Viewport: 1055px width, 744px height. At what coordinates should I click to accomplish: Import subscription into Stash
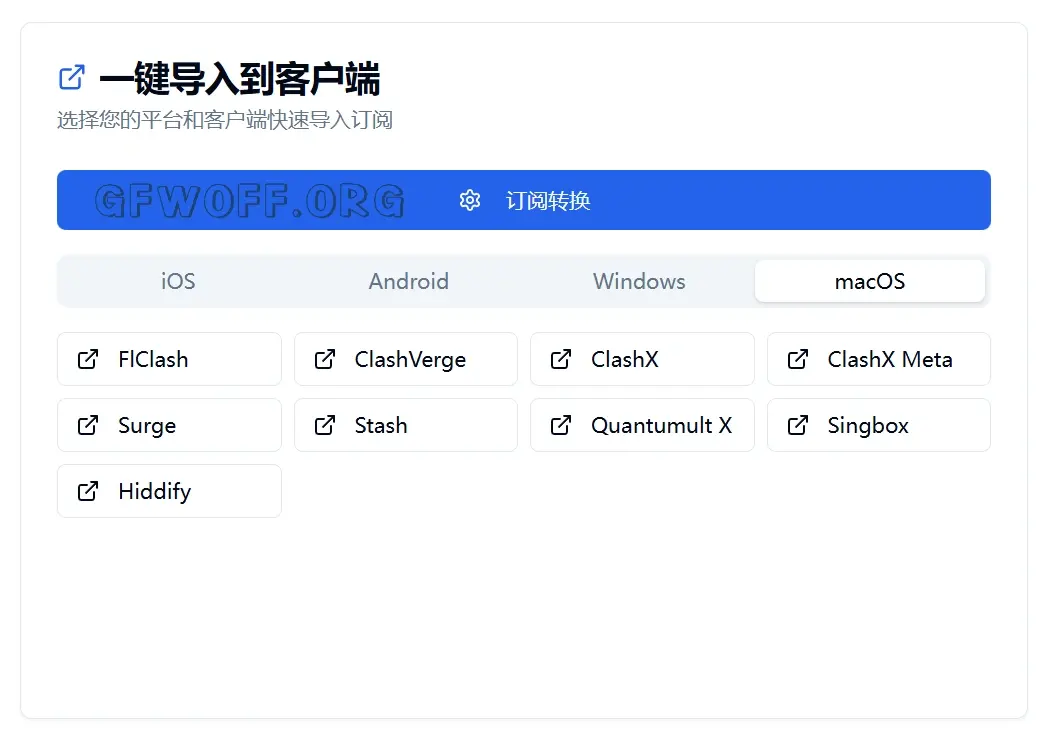(405, 425)
